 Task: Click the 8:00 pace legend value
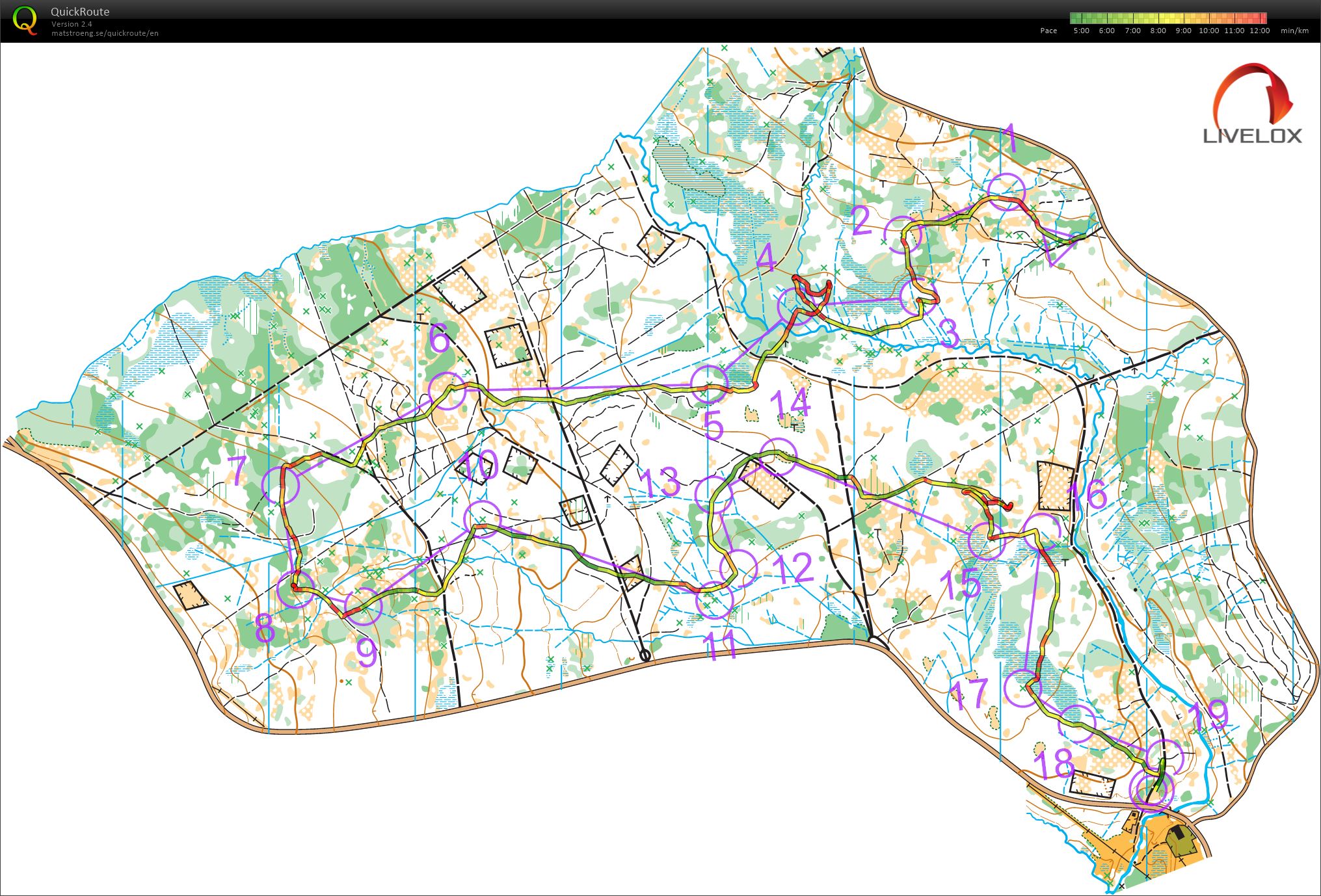click(x=1158, y=31)
